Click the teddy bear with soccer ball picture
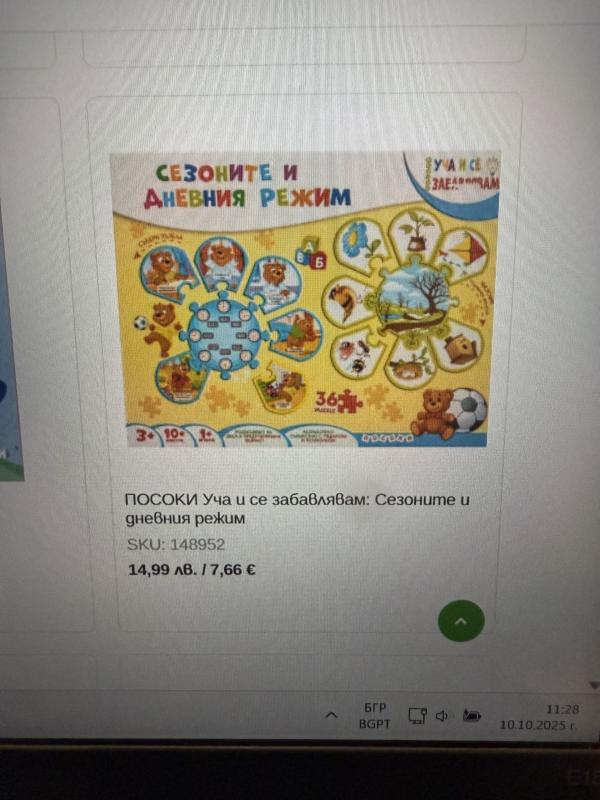The width and height of the screenshot is (600, 800). click(x=449, y=412)
